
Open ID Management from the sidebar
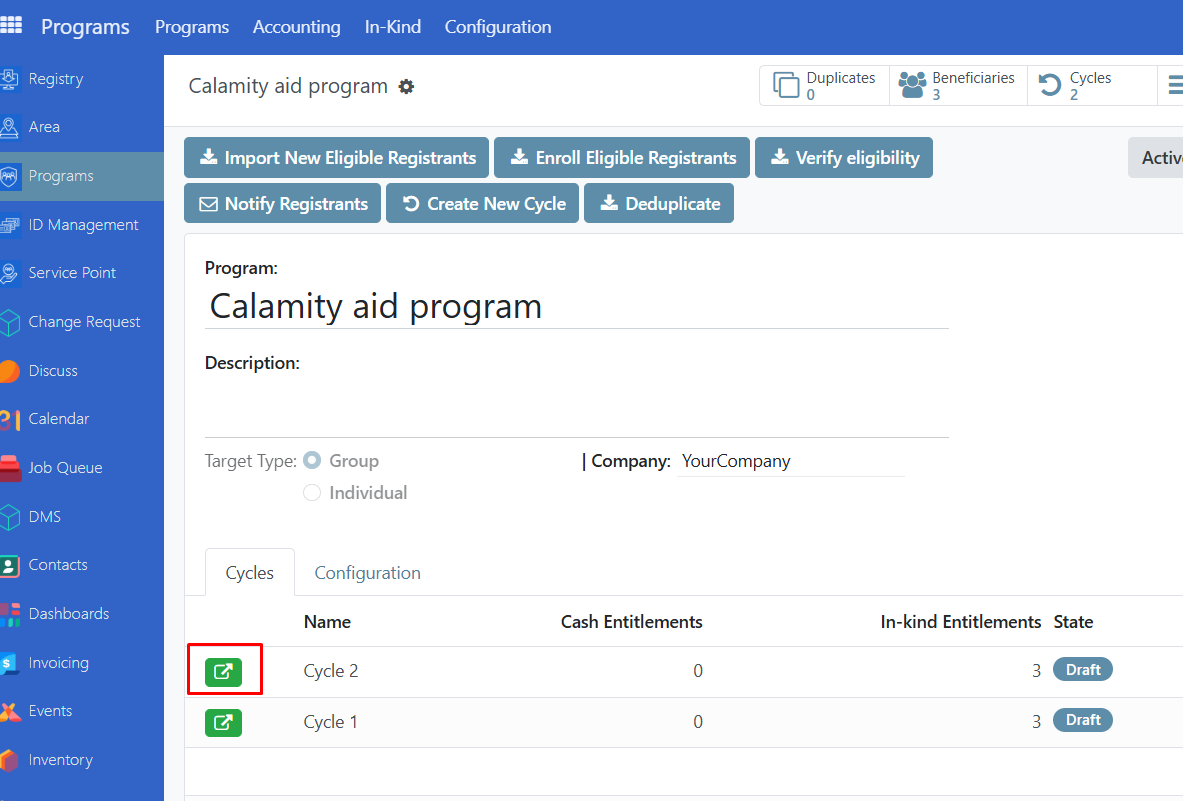point(83,225)
